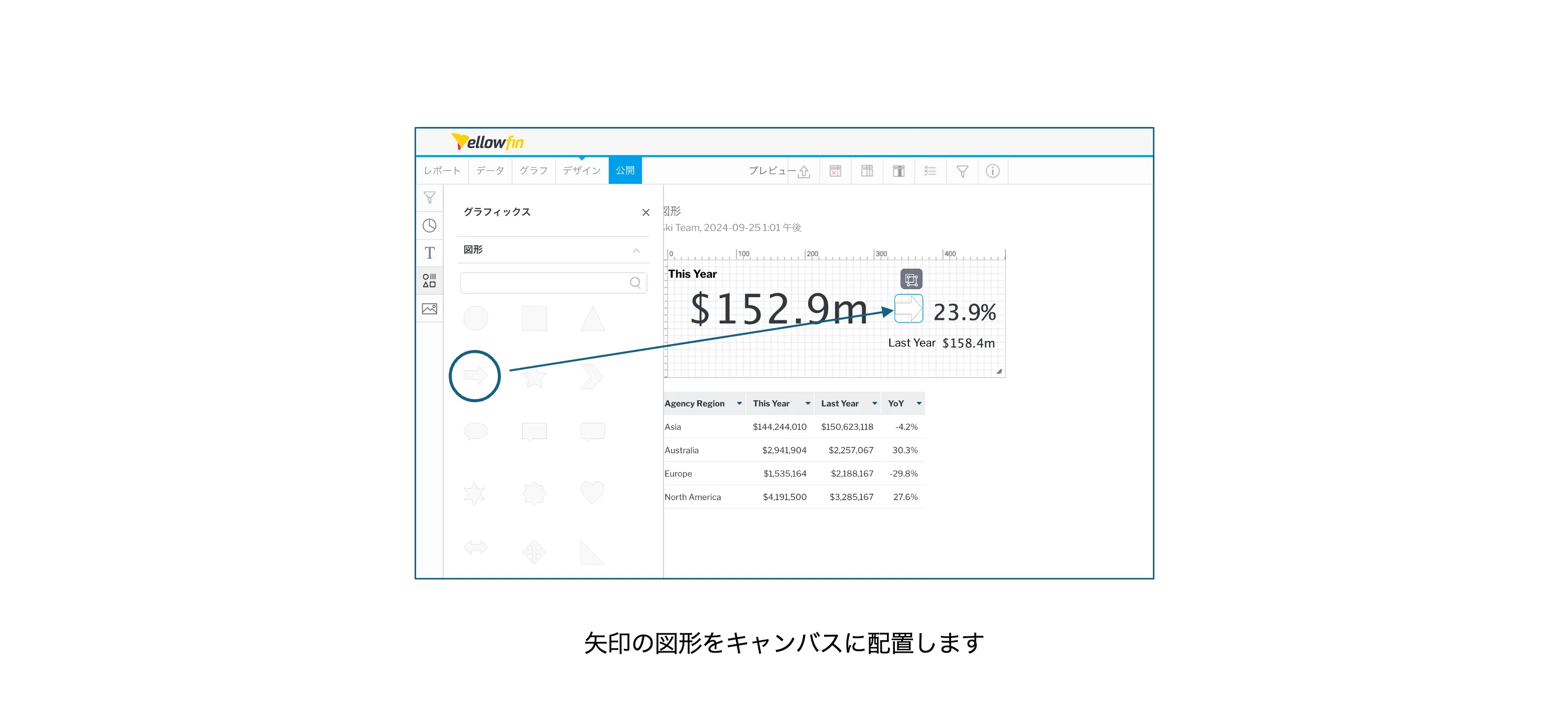This screenshot has width=1568, height=706.
Task: Switch to the デザイン tab
Action: click(581, 171)
